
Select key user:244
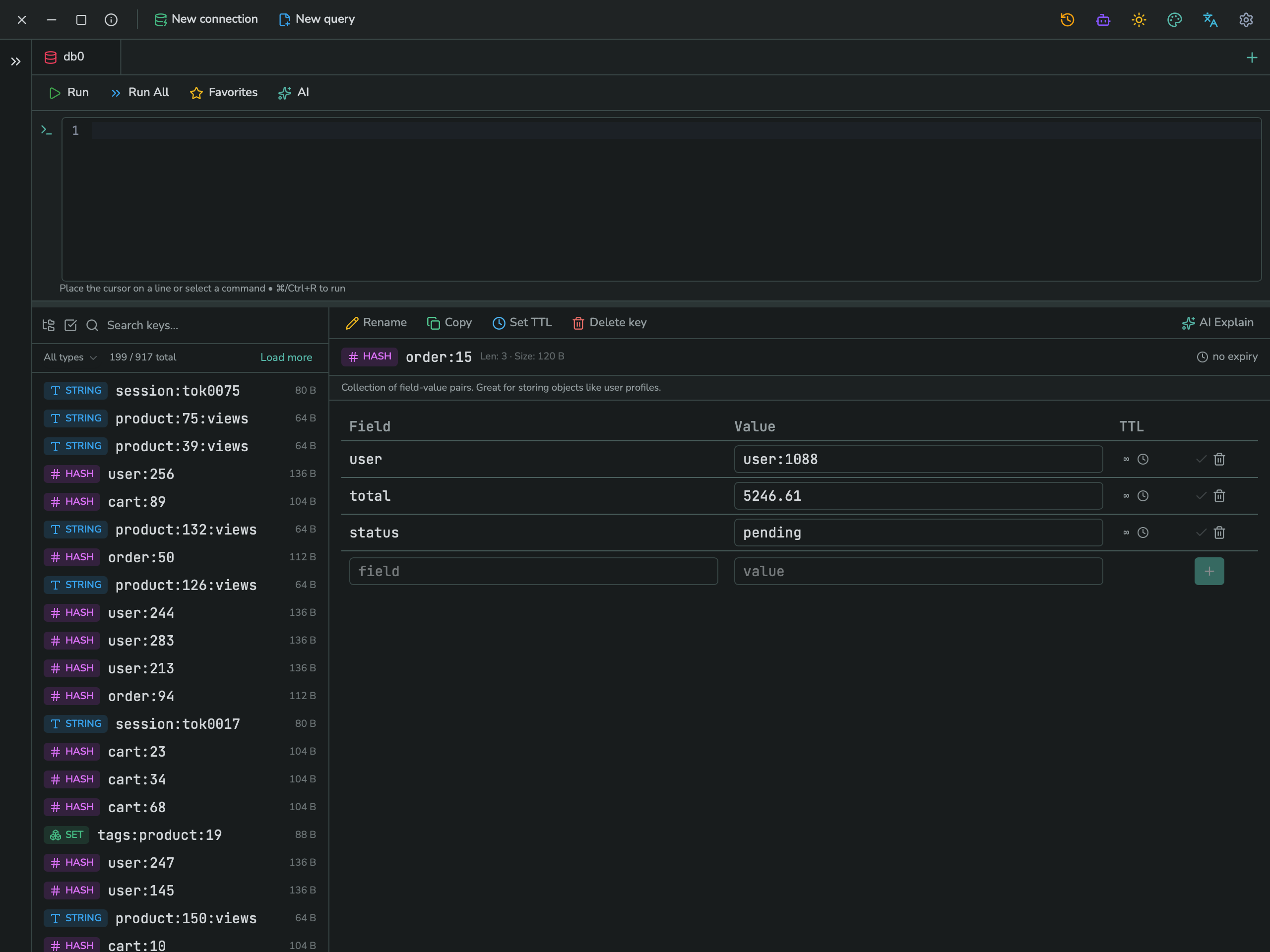180,613
